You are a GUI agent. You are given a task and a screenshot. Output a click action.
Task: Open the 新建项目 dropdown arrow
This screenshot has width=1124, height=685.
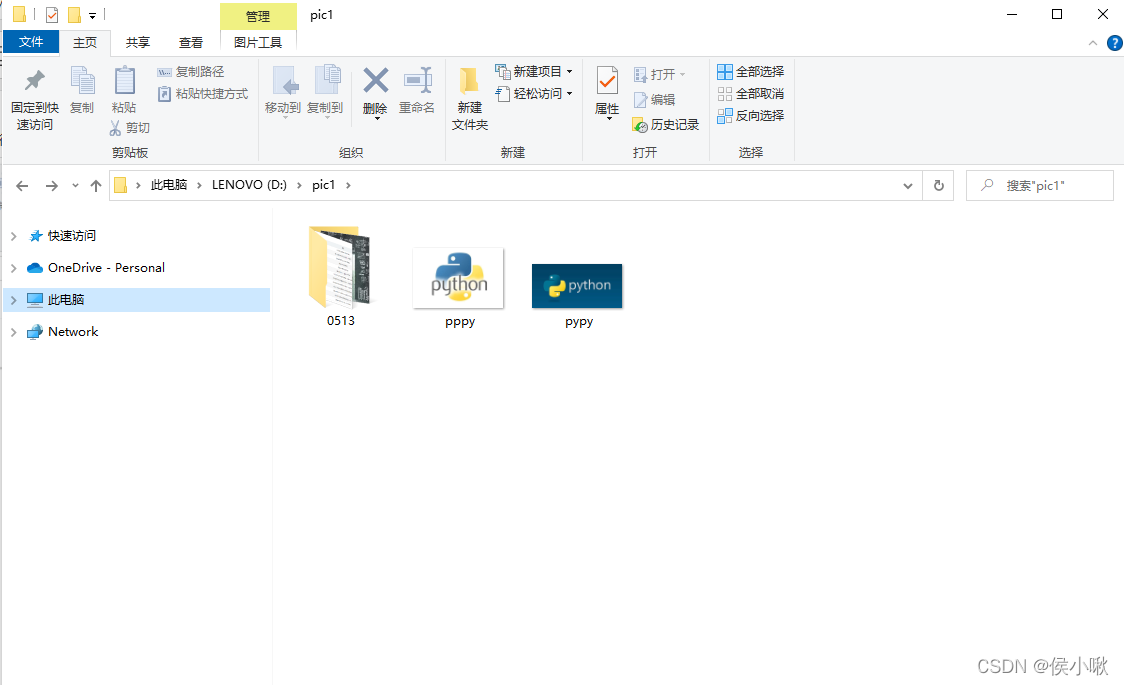pyautogui.click(x=570, y=71)
